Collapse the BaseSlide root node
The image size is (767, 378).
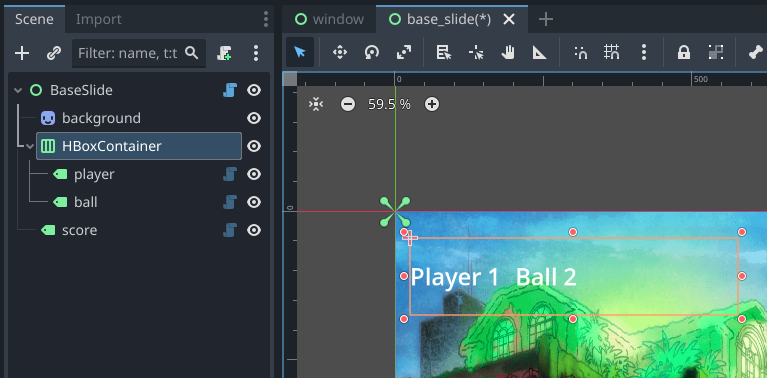[x=18, y=90]
